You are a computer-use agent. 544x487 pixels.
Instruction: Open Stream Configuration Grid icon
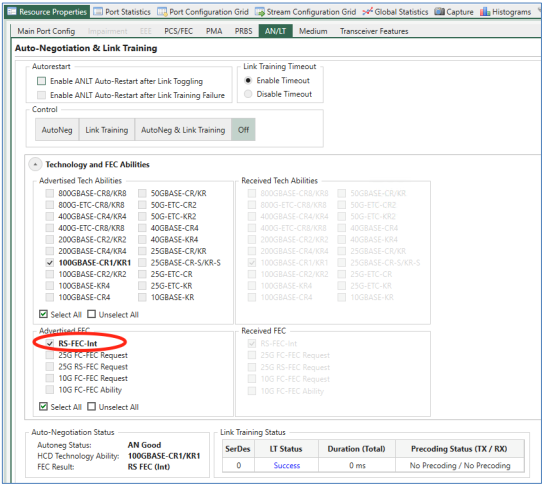click(260, 12)
